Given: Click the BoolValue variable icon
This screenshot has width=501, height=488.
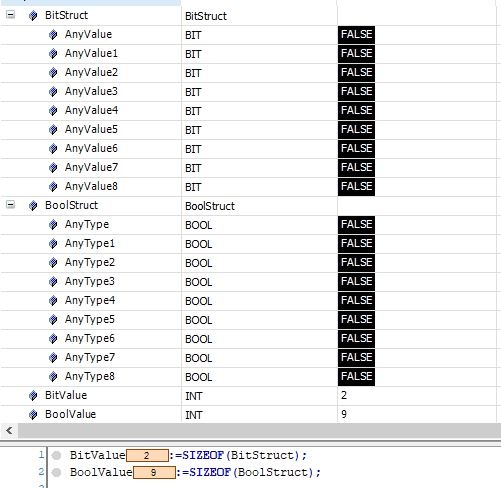Looking at the screenshot, I should [x=33, y=414].
